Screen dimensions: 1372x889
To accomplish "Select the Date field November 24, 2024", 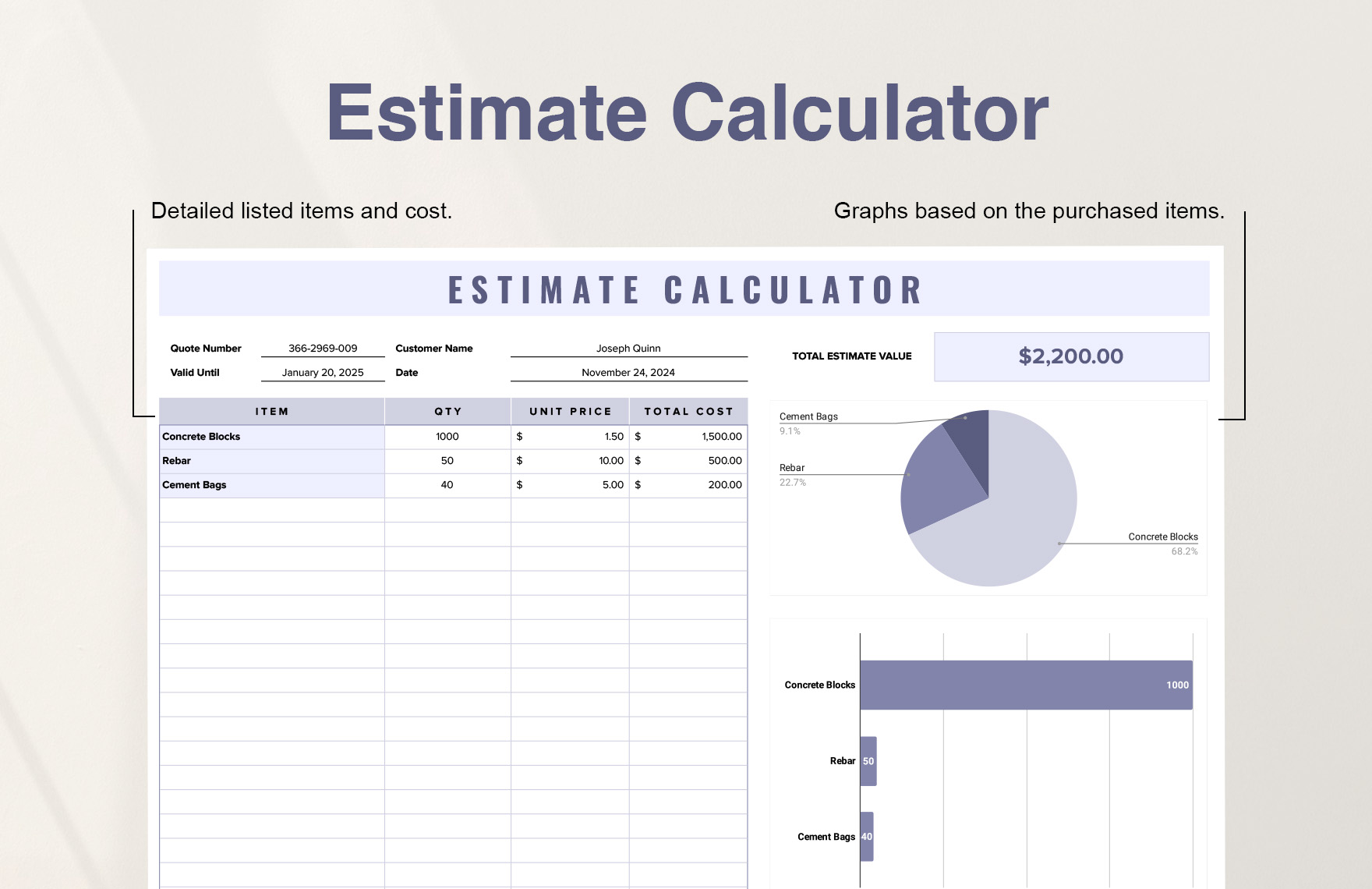I will pyautogui.click(x=628, y=373).
